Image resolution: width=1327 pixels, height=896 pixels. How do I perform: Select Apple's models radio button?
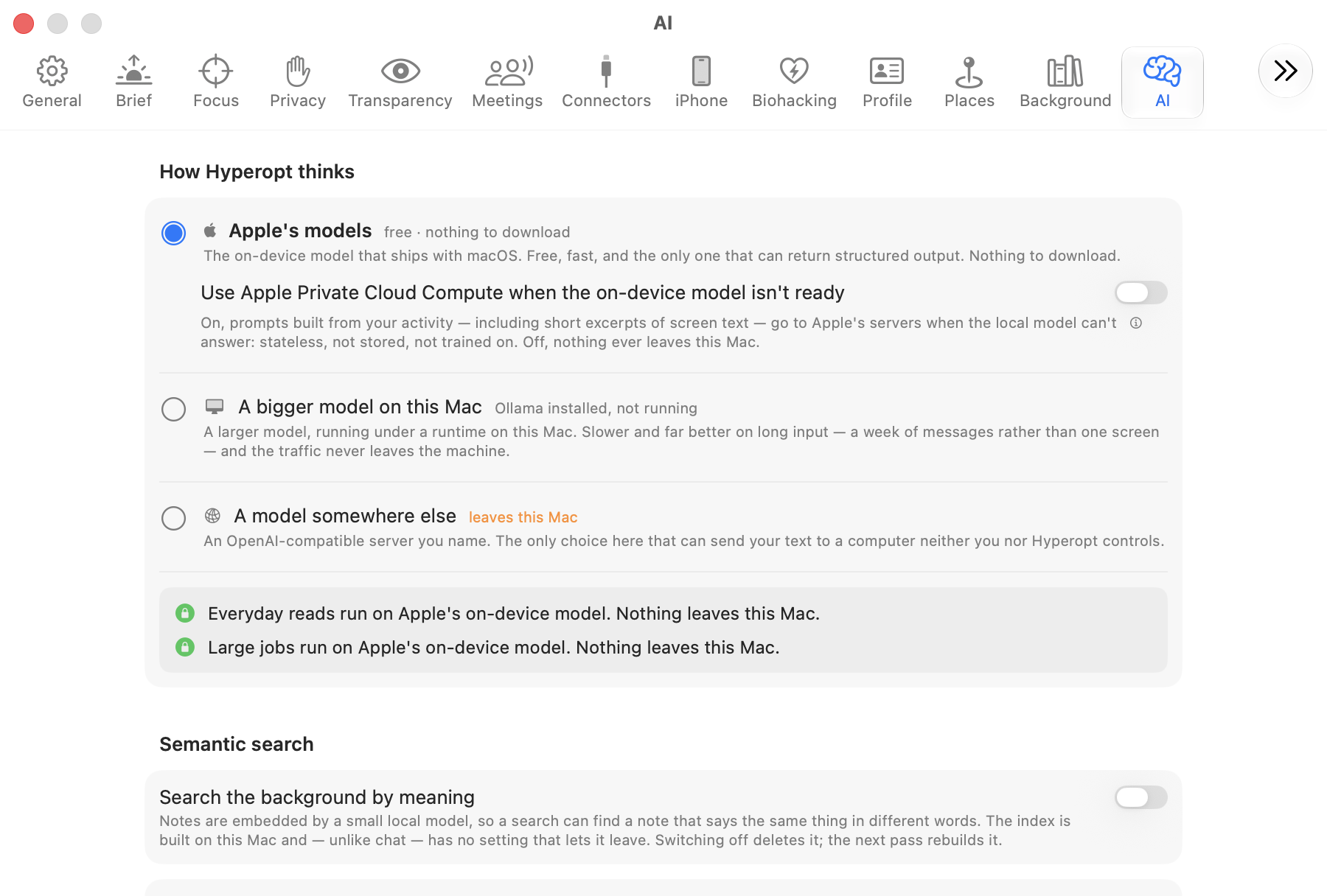point(173,233)
